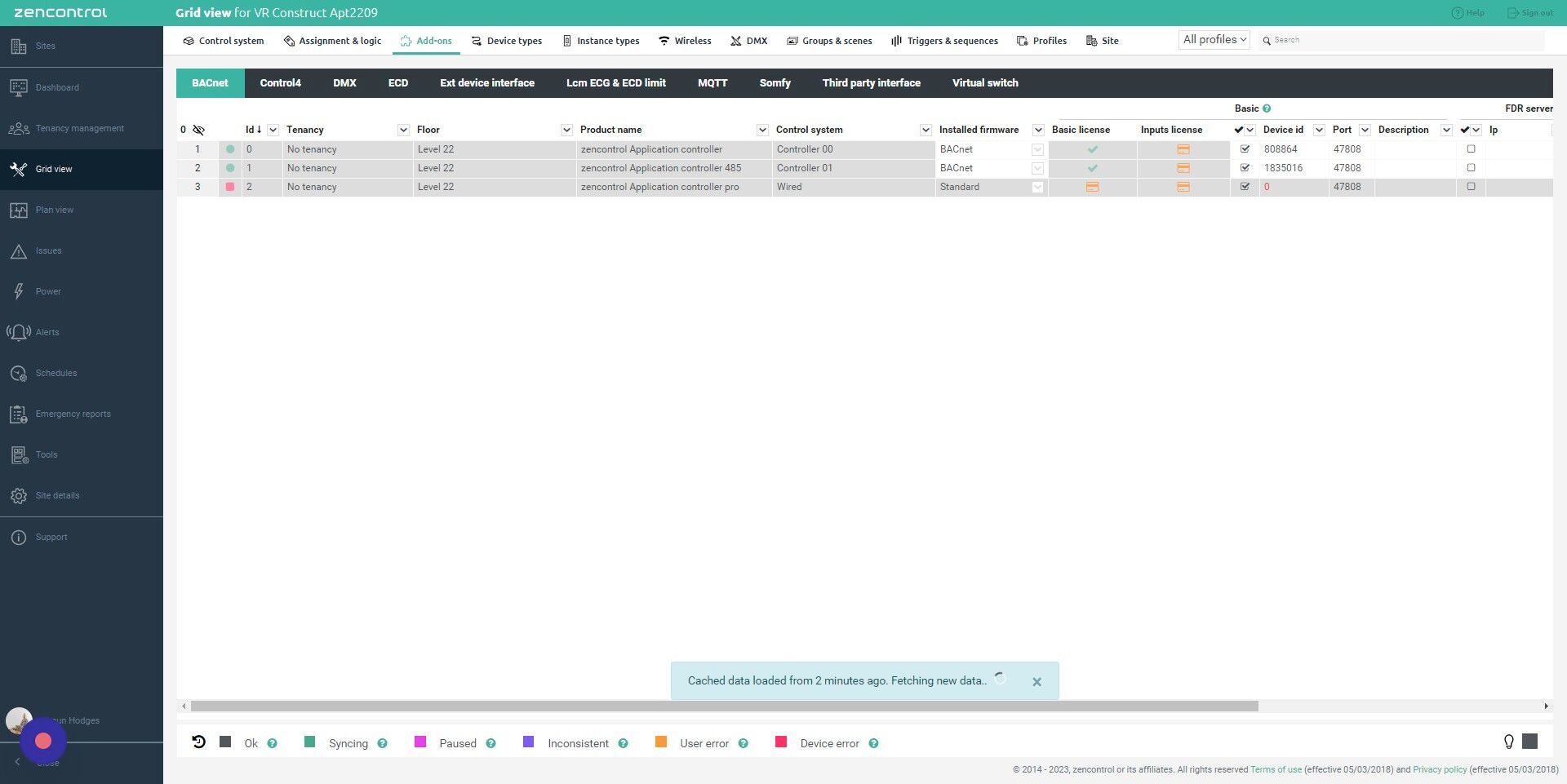Click Inputs license card icon for Controller 00
The image size is (1567, 784).
coord(1183,149)
